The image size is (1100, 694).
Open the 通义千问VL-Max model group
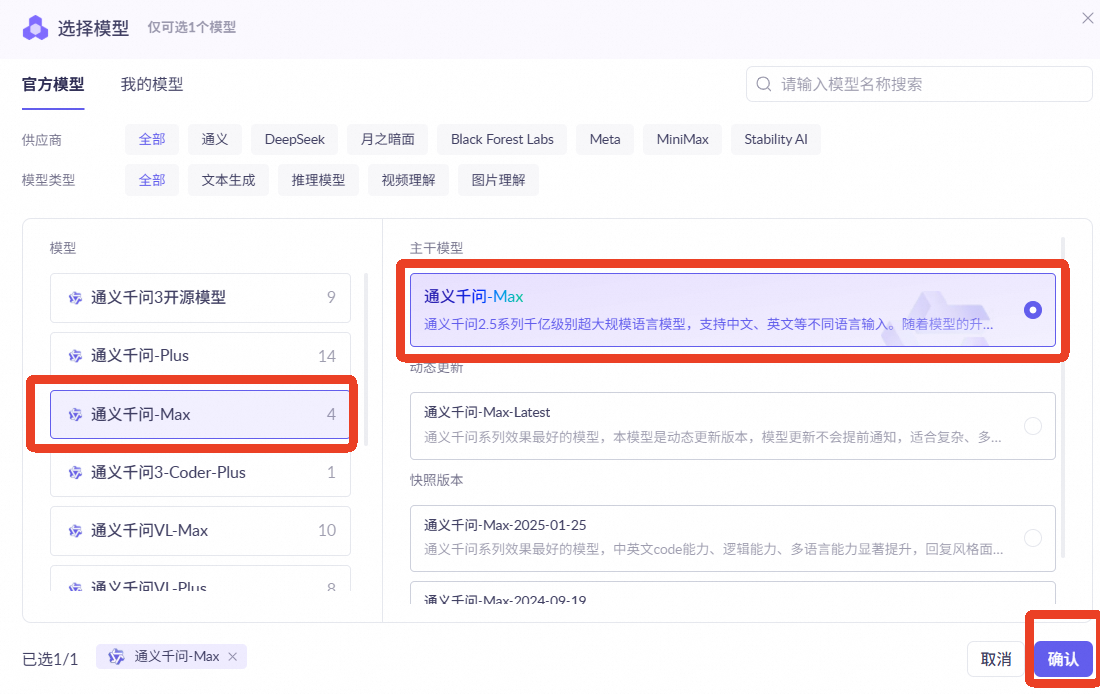click(x=200, y=530)
